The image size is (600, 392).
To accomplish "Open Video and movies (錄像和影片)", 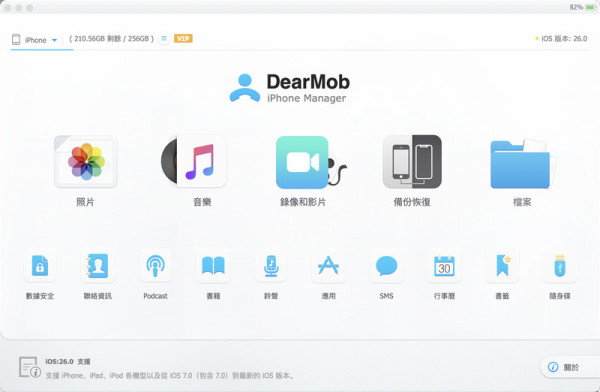I will tap(311, 162).
